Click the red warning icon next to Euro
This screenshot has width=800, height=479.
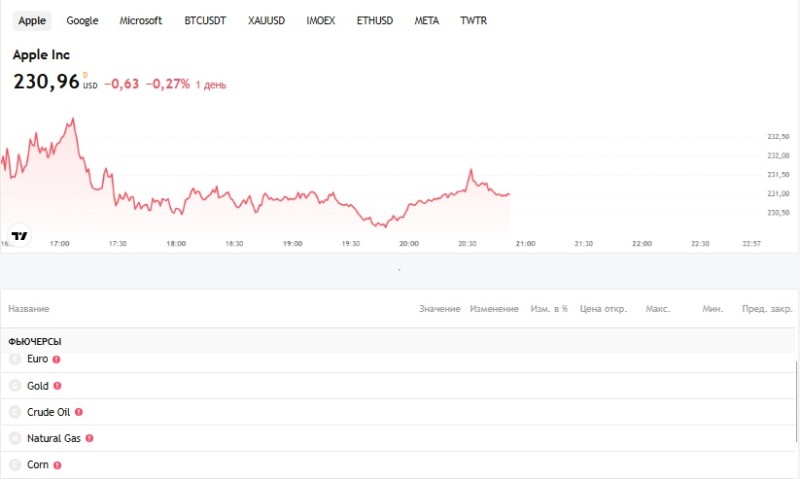[x=57, y=360]
